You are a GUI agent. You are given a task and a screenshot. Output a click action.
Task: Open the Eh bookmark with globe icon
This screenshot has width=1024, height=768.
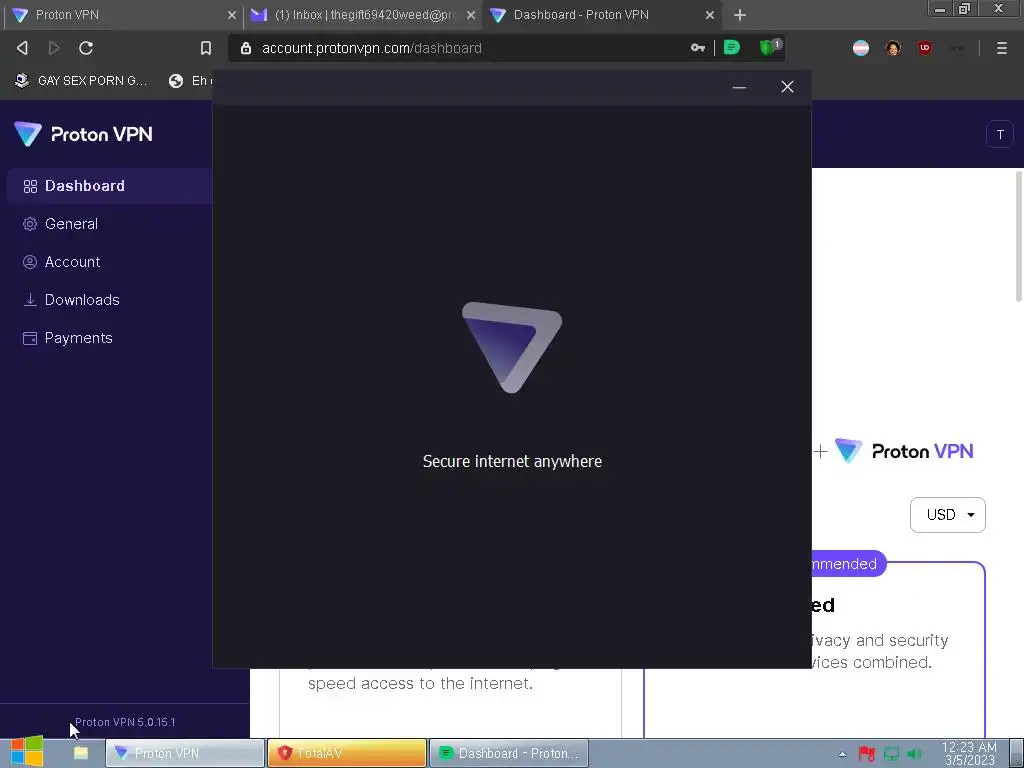pyautogui.click(x=191, y=80)
